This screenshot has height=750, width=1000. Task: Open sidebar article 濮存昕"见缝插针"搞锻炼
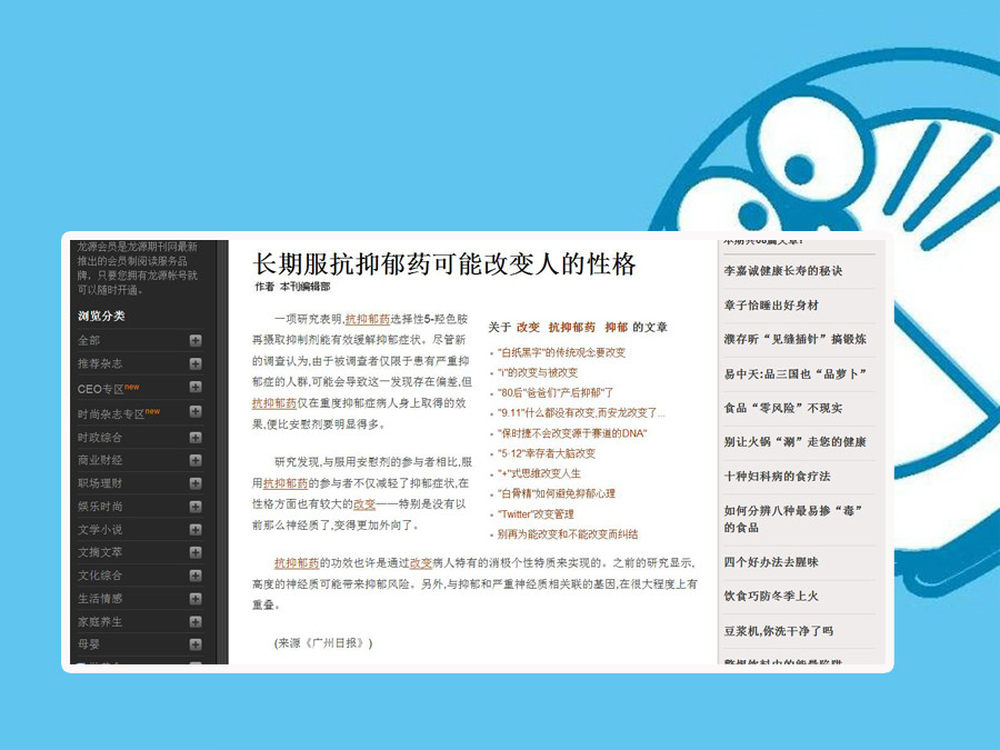tap(795, 339)
